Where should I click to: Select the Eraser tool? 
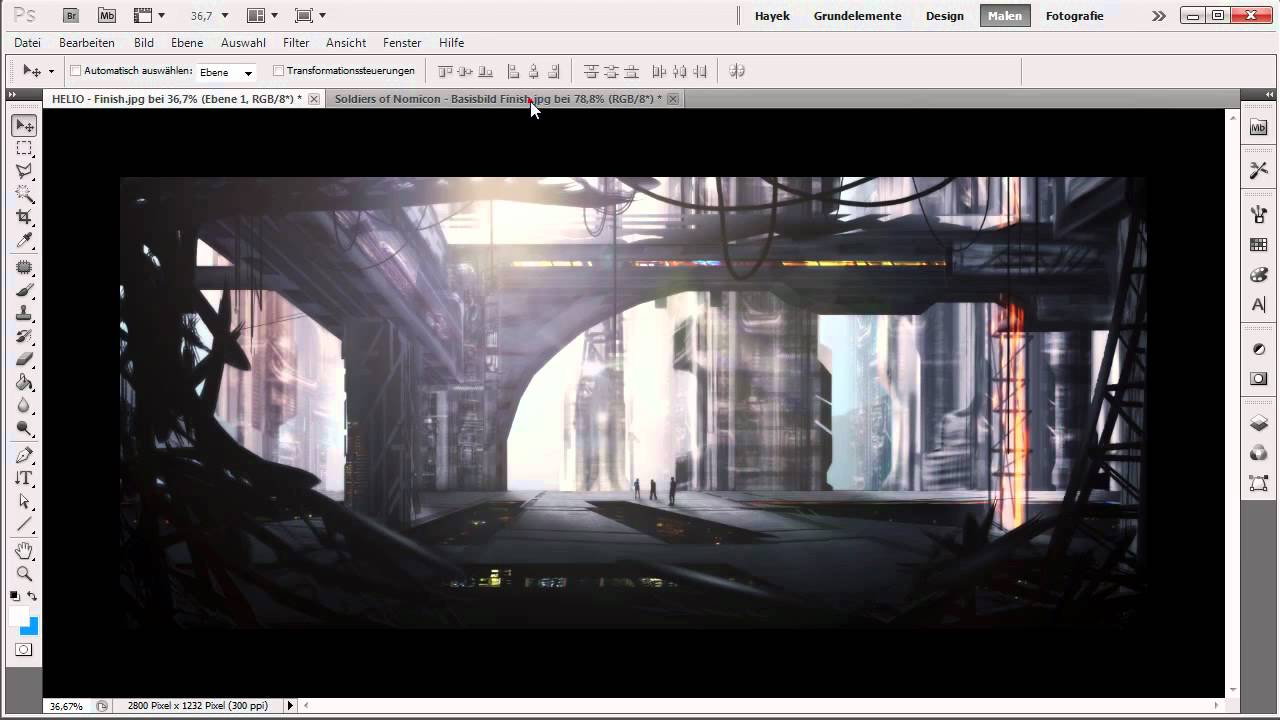point(24,360)
